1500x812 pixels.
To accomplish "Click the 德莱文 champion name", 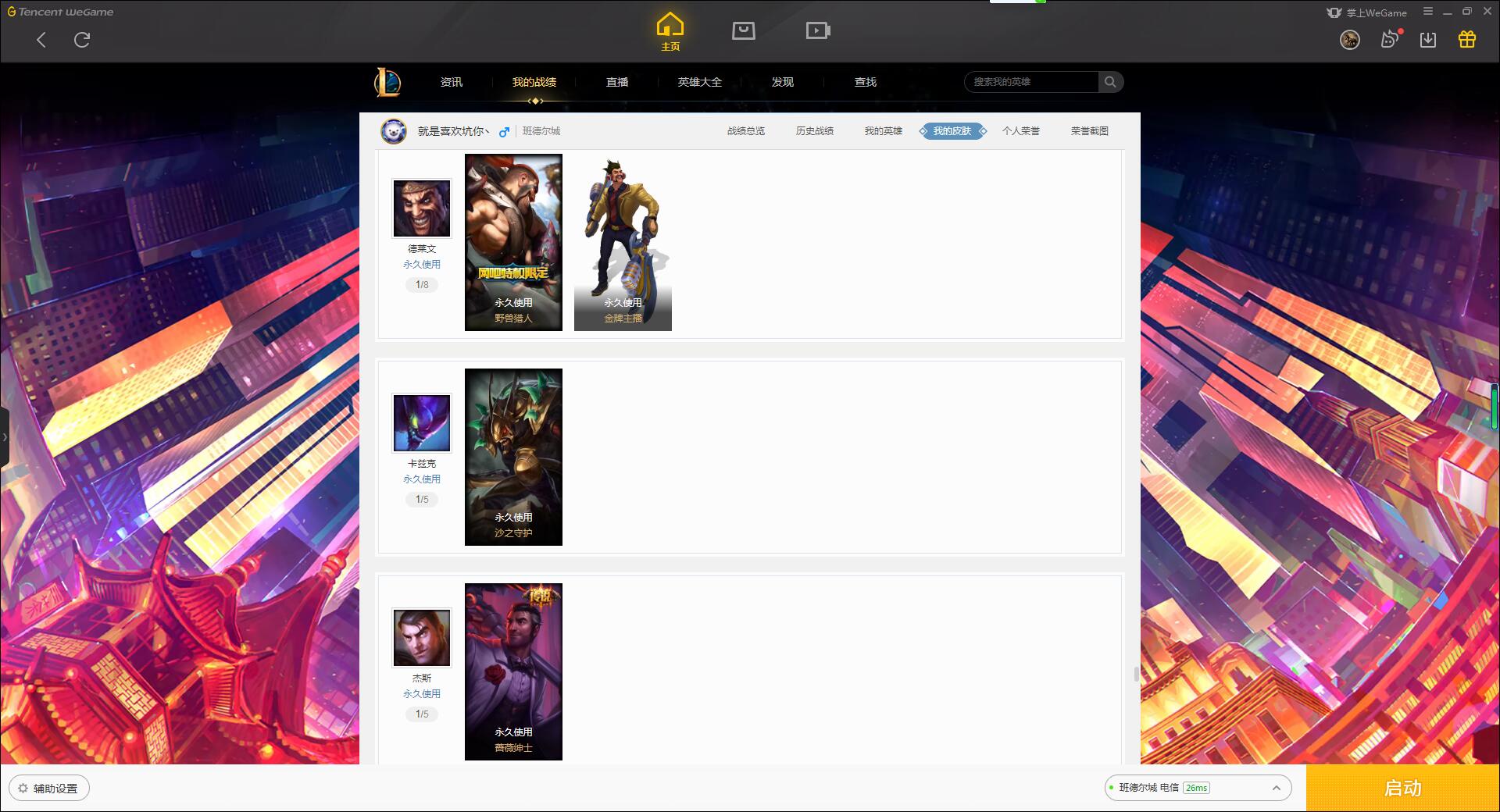I will tap(422, 249).
